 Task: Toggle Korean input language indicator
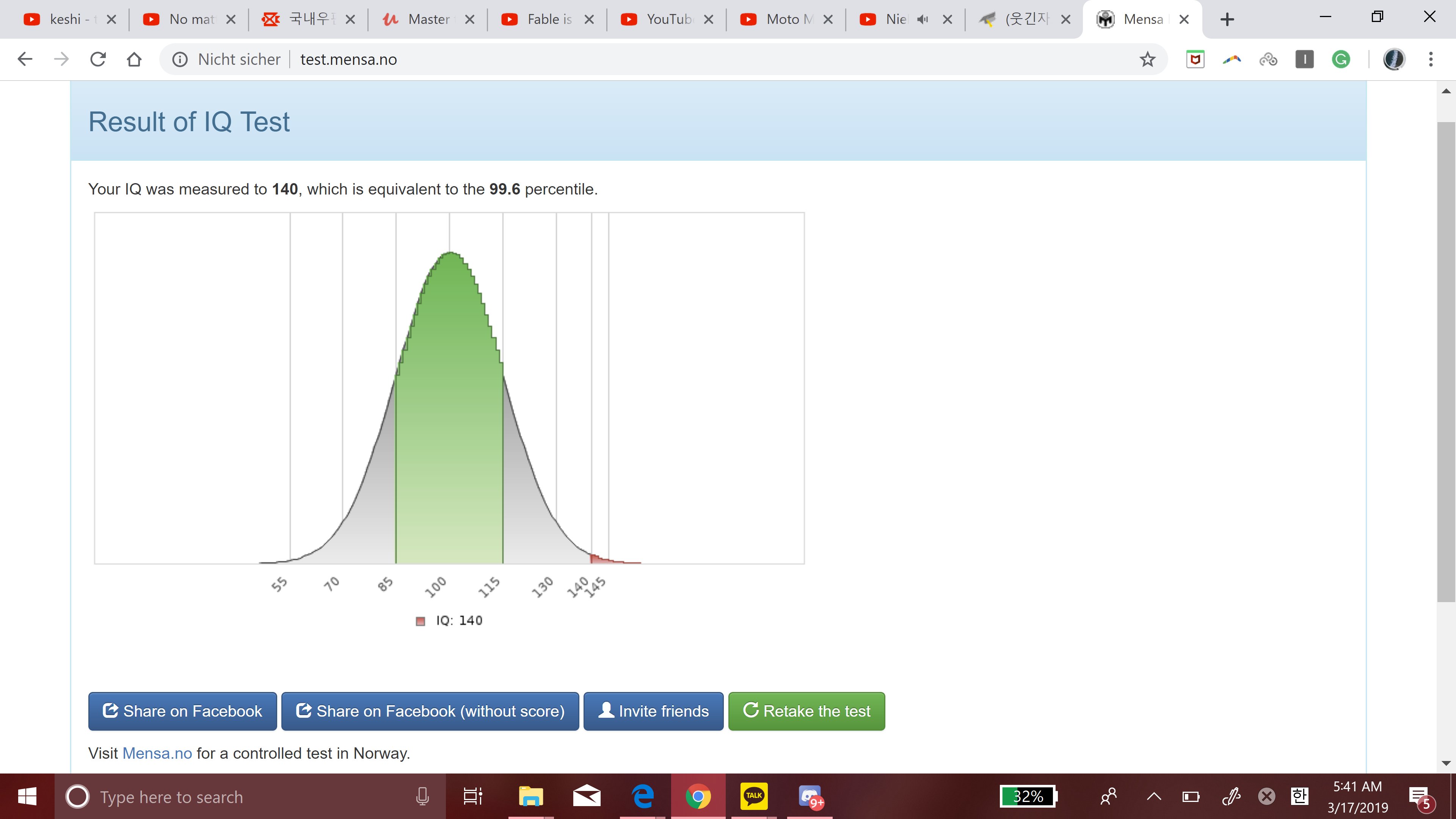[x=1299, y=796]
